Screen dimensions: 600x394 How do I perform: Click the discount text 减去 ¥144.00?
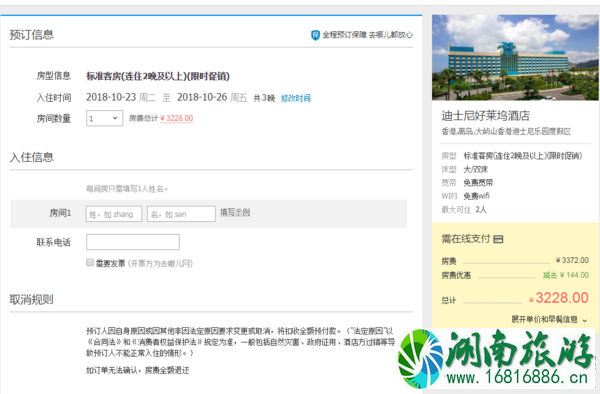(566, 275)
